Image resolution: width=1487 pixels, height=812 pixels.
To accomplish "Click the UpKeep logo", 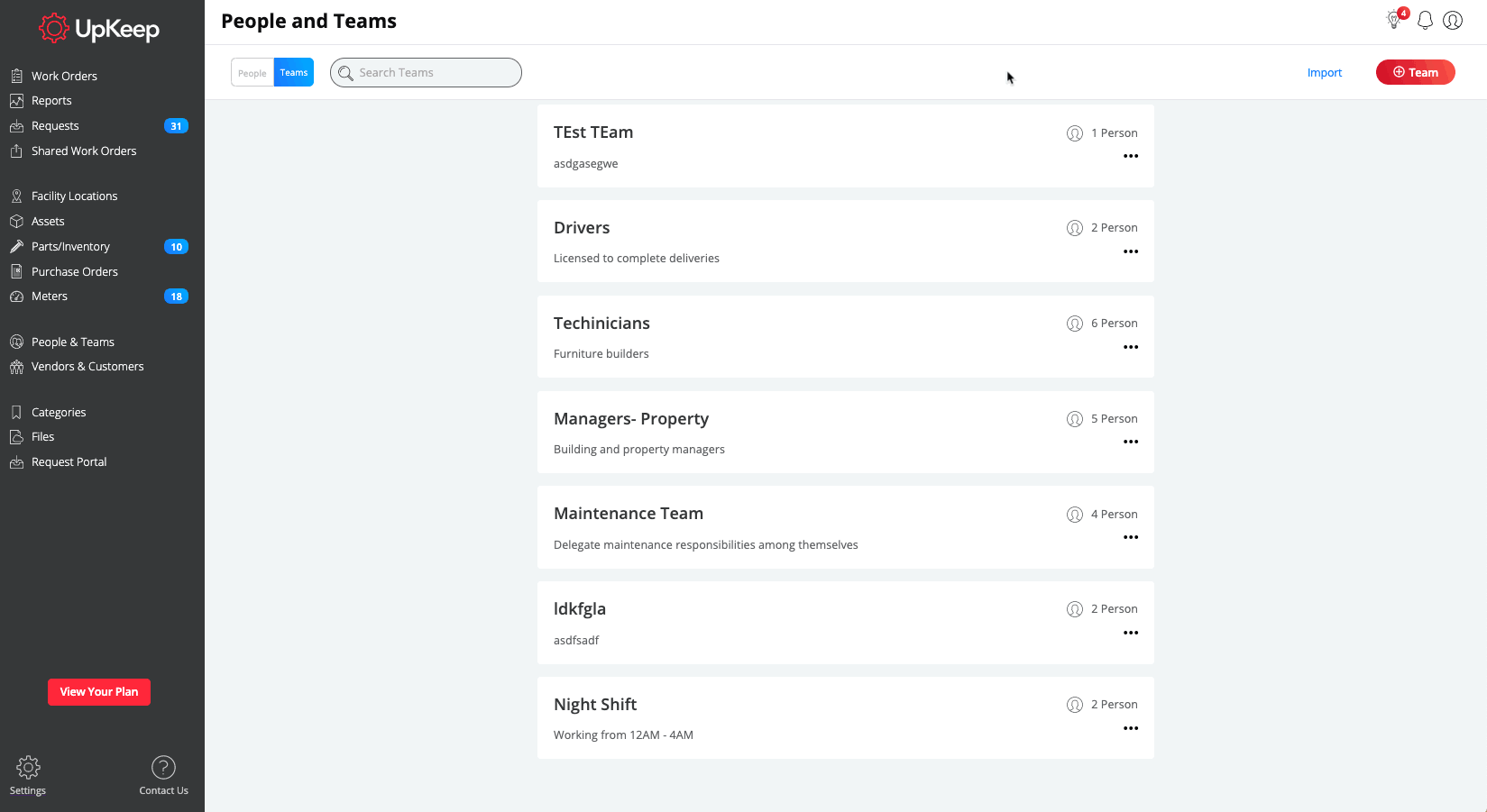I will click(99, 29).
